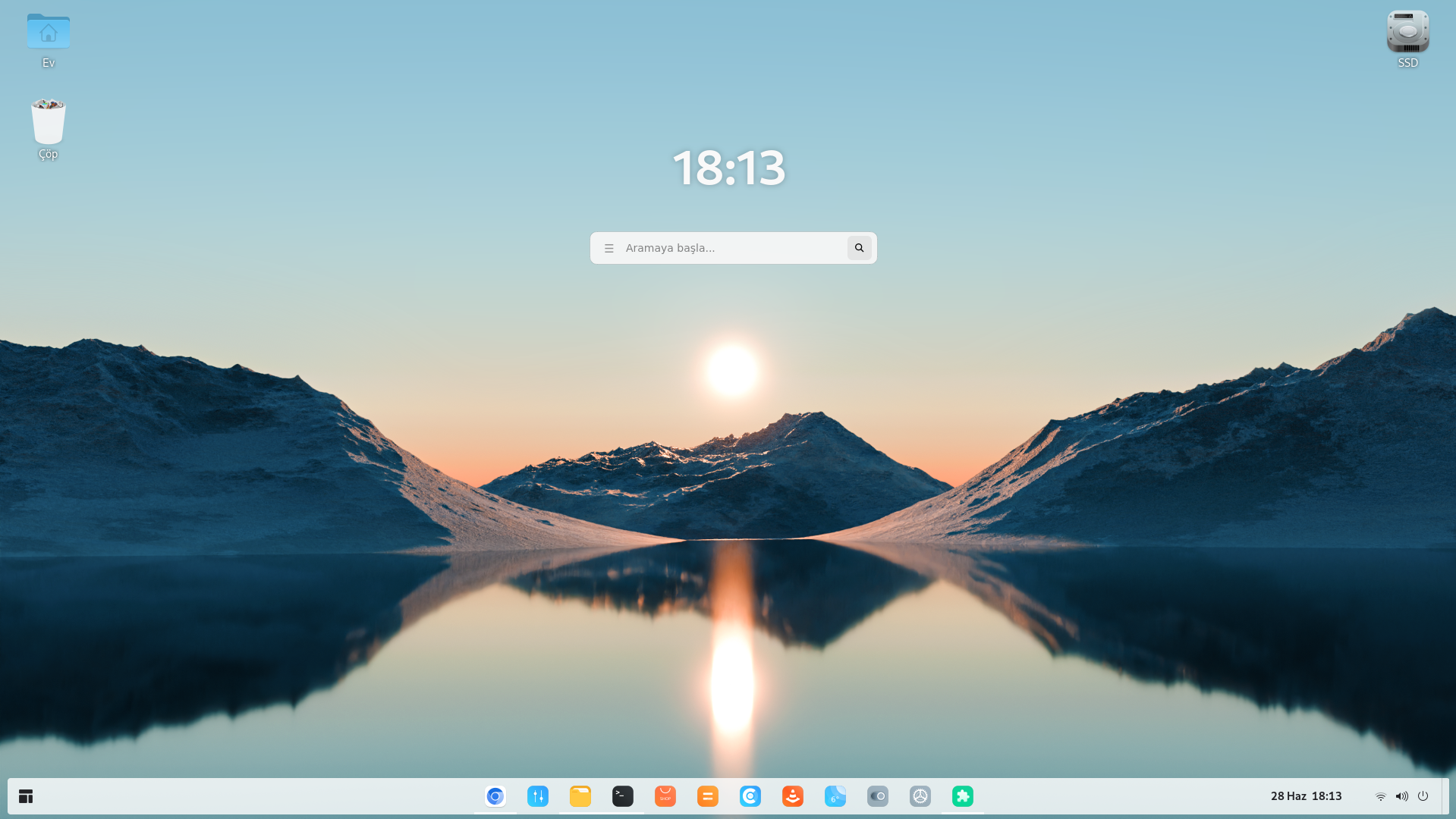Image resolution: width=1456 pixels, height=819 pixels.
Task: Open system settings gear in dock
Action: coord(920,796)
